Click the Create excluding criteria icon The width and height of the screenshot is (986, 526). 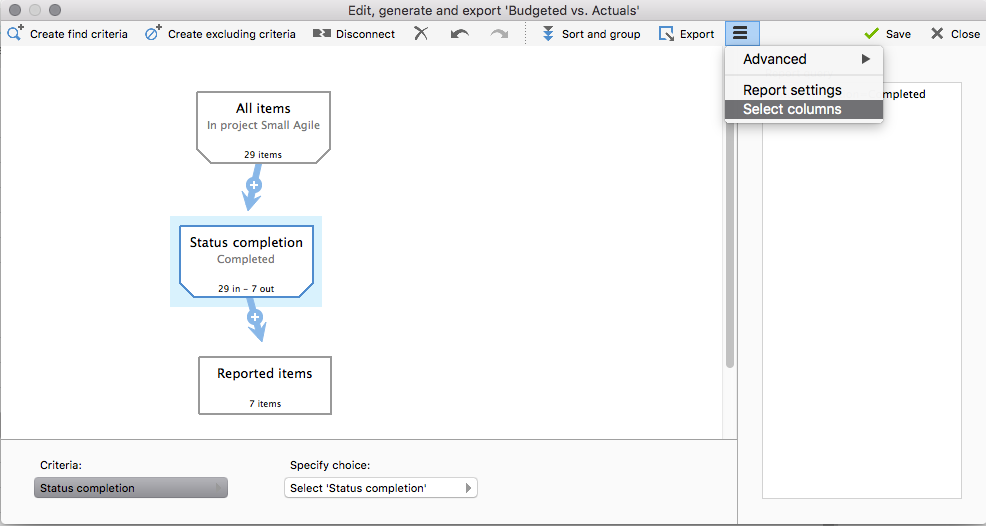(x=153, y=33)
